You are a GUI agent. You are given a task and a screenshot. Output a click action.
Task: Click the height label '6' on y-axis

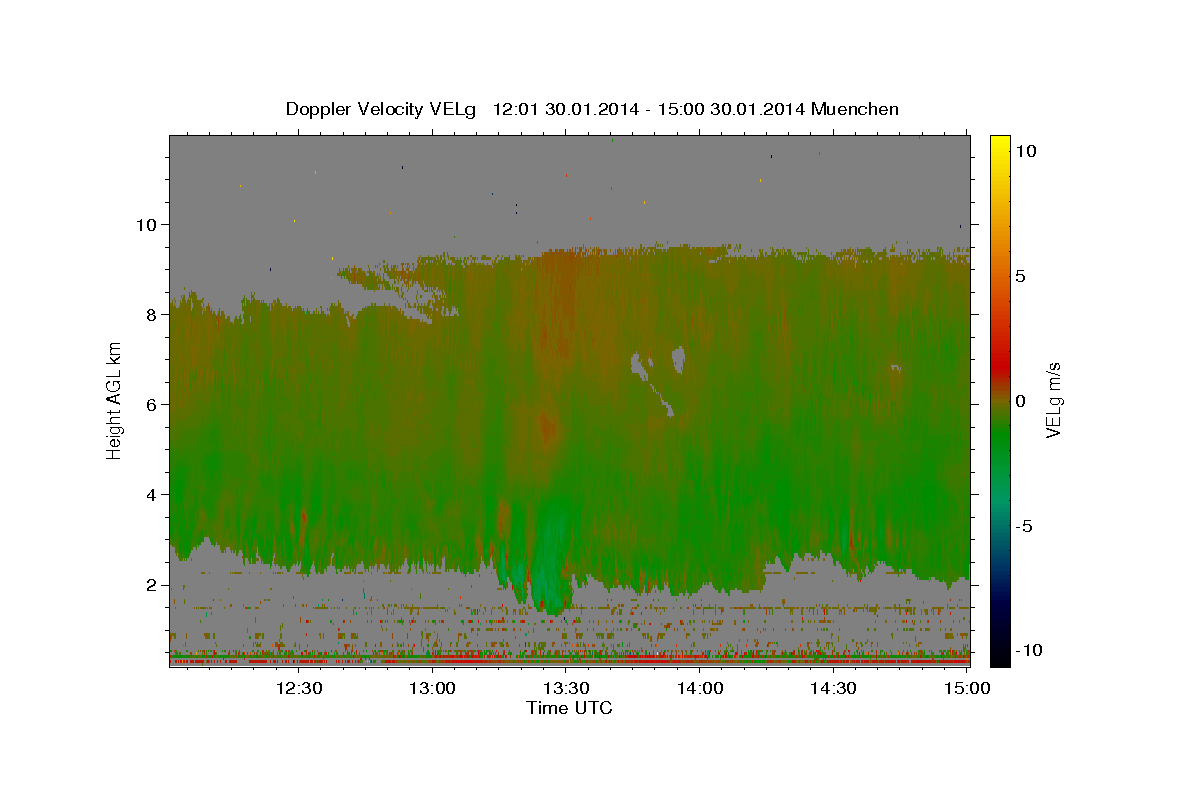click(x=152, y=404)
